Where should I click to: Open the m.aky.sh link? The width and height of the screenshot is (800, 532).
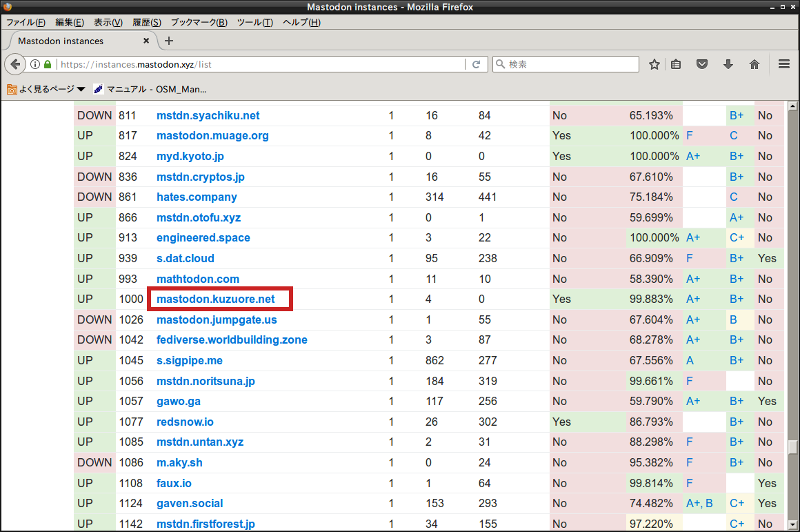pyautogui.click(x=179, y=463)
